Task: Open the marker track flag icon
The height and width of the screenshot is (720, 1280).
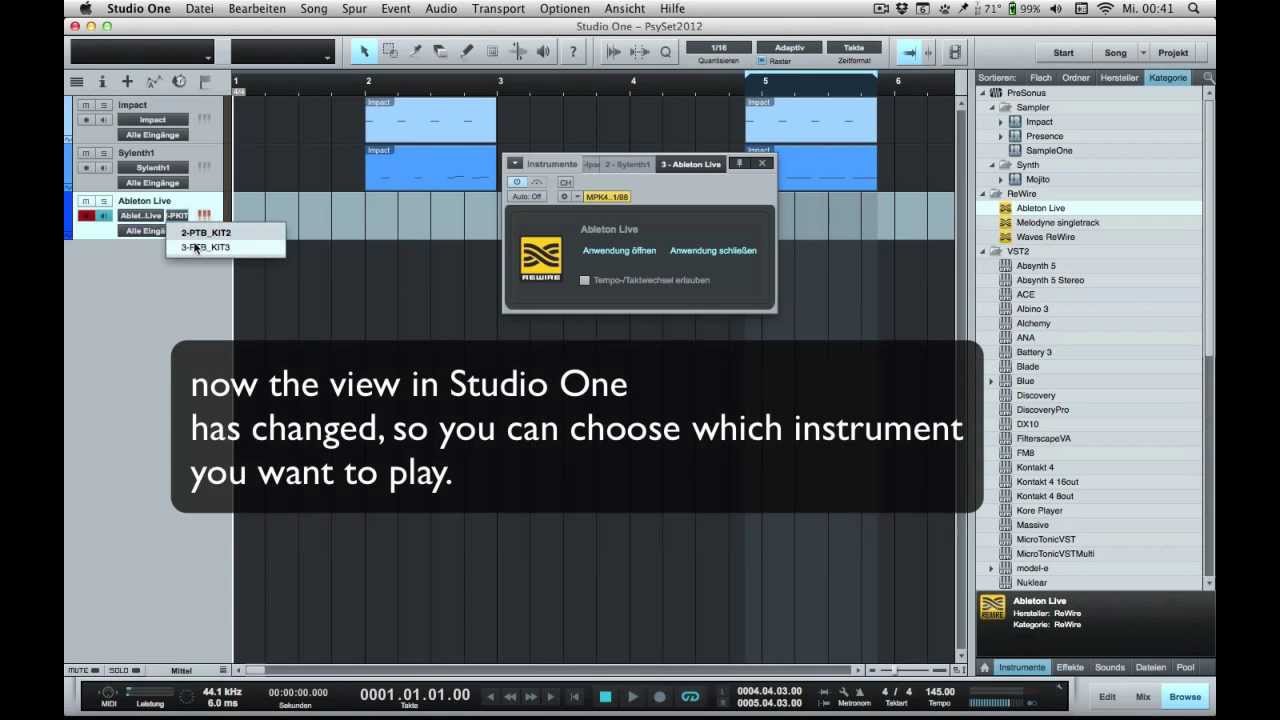Action: click(x=205, y=82)
